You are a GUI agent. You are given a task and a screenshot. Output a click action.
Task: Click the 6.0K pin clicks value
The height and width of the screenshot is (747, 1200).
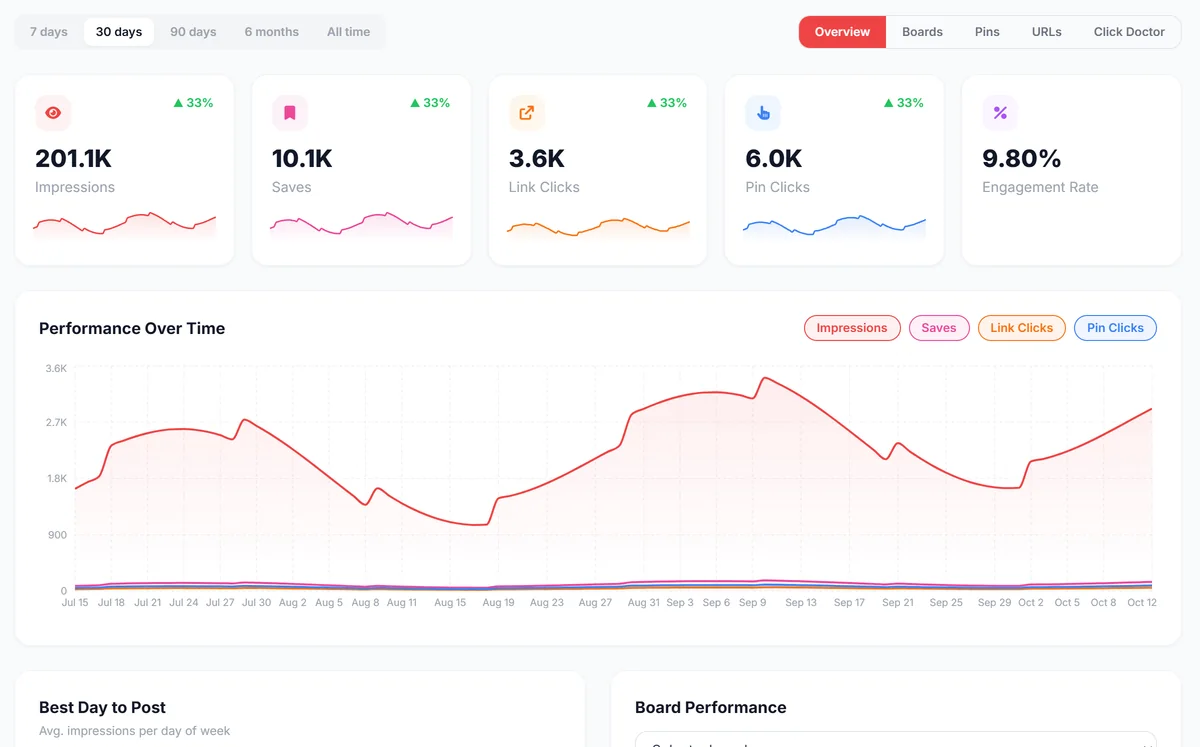[x=774, y=159]
